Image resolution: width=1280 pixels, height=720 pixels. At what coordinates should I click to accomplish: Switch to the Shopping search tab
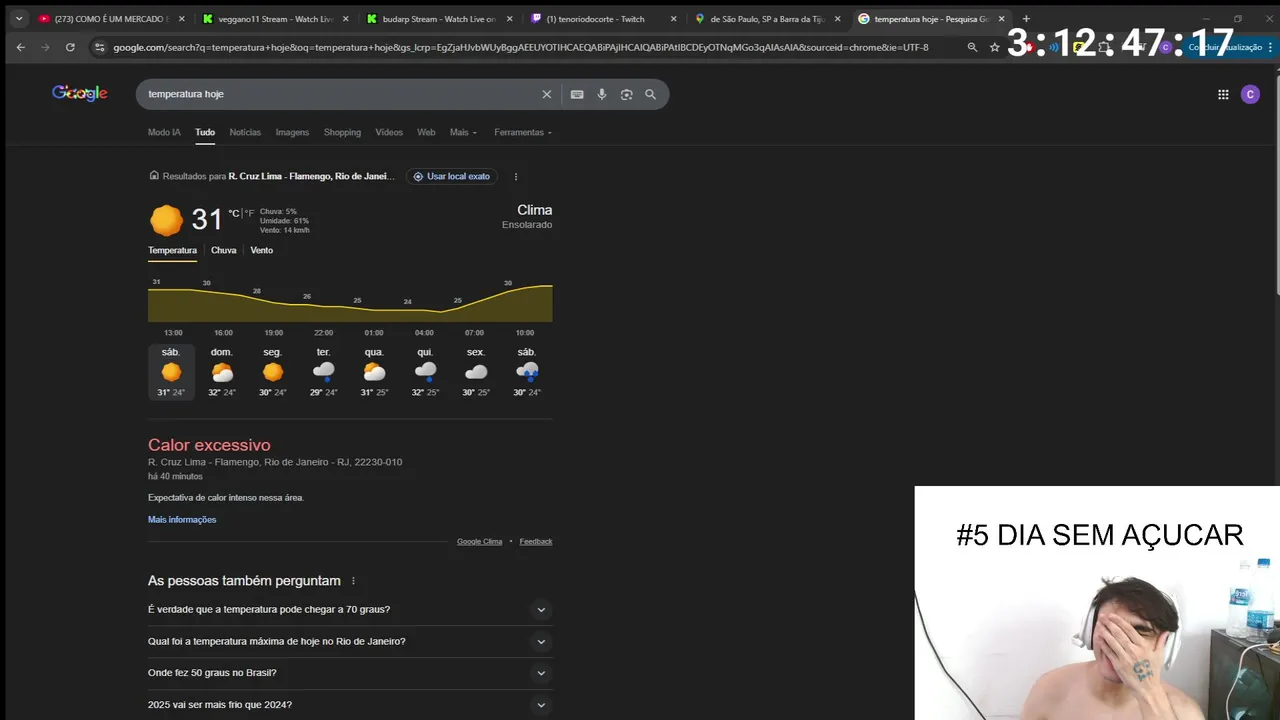coord(342,132)
